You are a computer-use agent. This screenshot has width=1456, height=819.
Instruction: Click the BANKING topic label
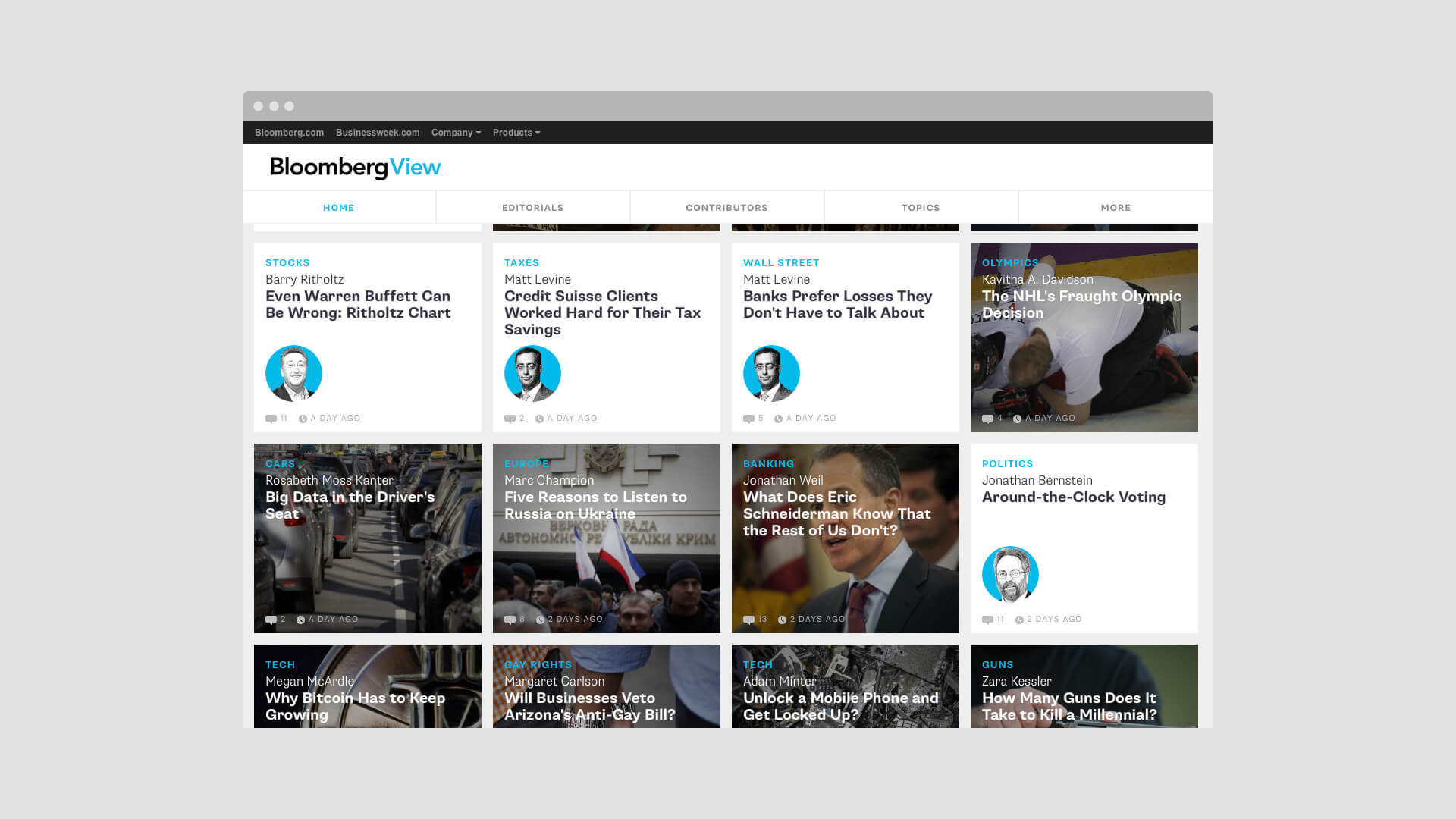[768, 464]
